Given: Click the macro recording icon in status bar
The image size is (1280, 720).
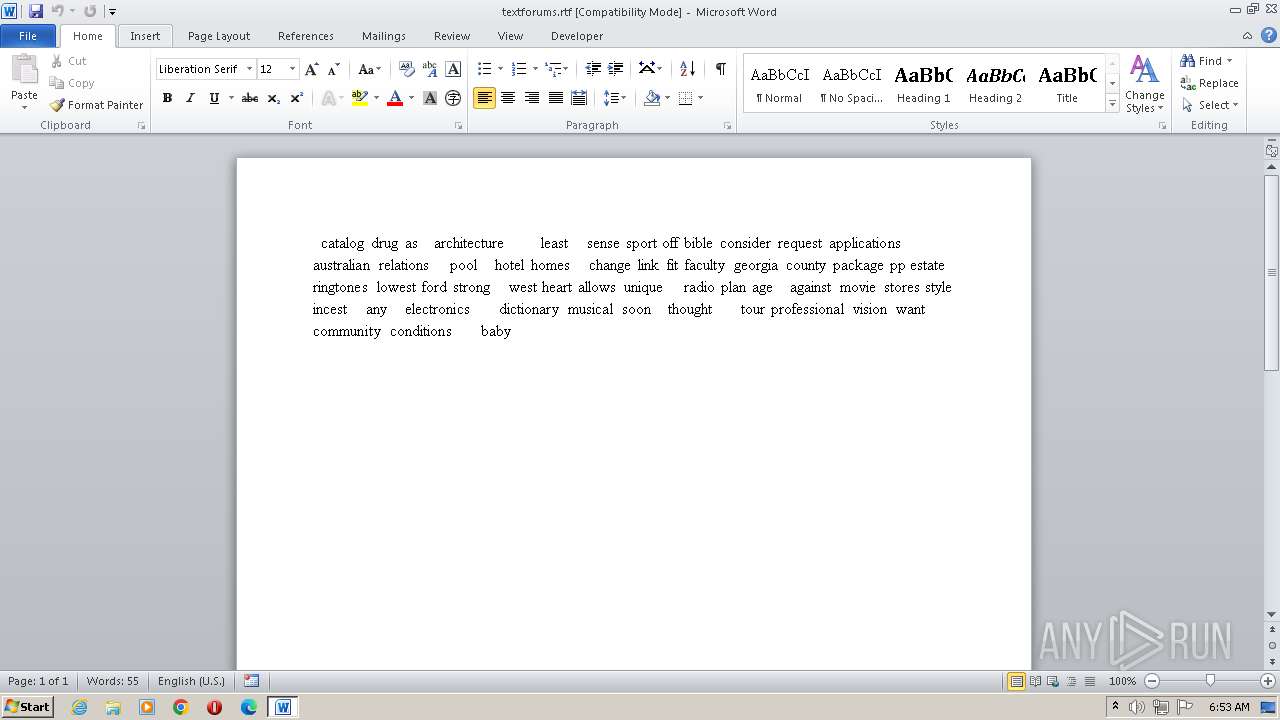Looking at the screenshot, I should click(251, 681).
